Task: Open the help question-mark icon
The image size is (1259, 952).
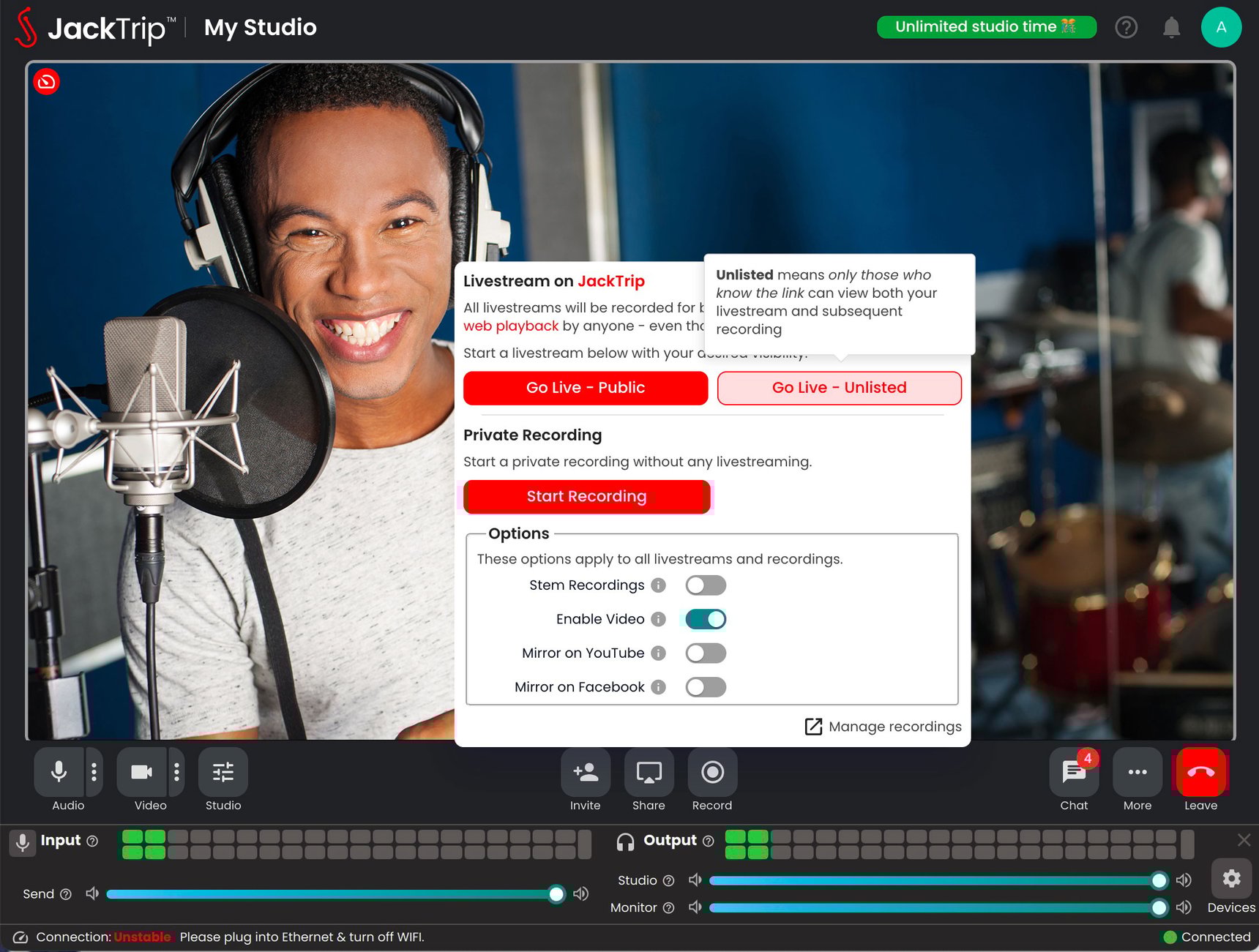Action: (x=1126, y=27)
